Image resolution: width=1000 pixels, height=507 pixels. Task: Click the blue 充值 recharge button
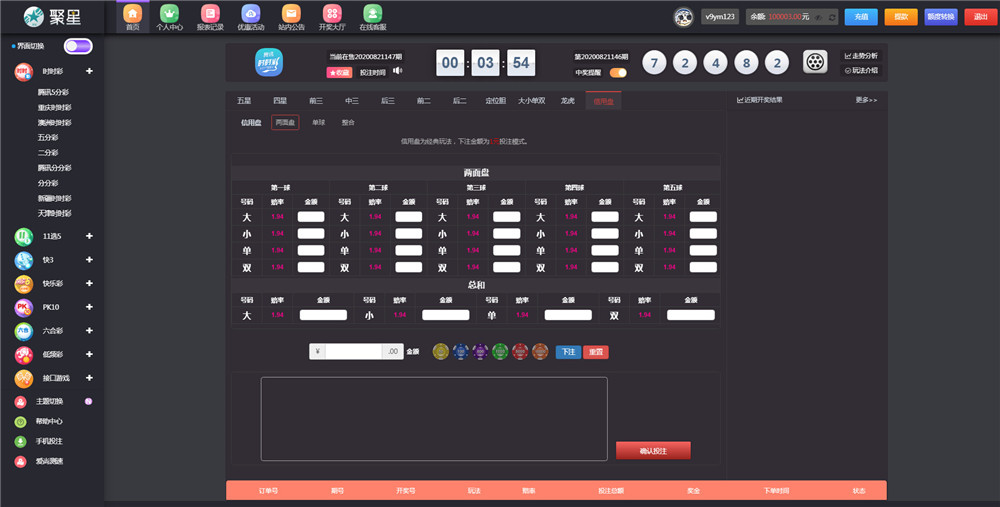861,17
